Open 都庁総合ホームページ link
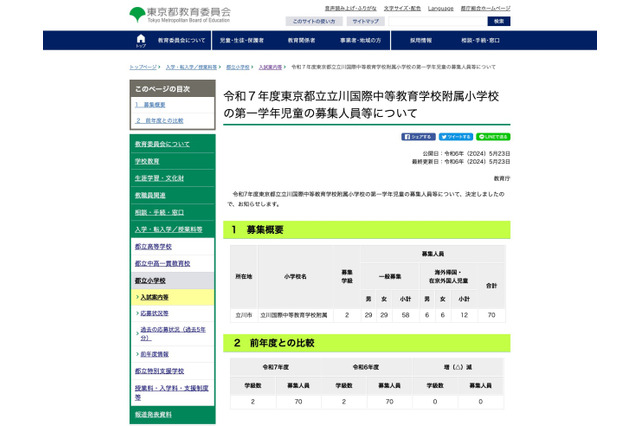Viewport: 640px width, 426px height. pyautogui.click(x=485, y=8)
